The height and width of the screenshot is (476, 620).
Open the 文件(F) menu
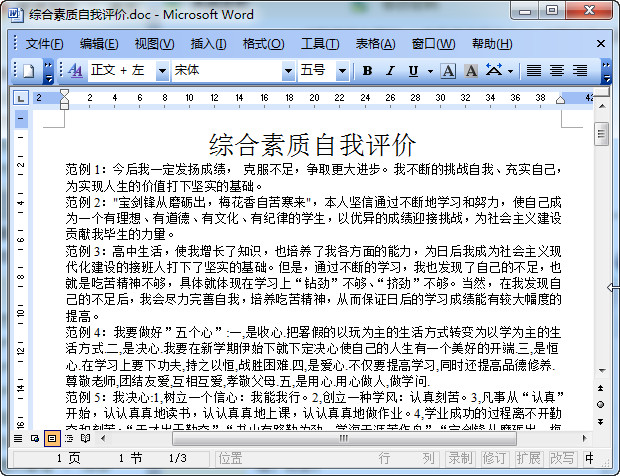[44, 43]
